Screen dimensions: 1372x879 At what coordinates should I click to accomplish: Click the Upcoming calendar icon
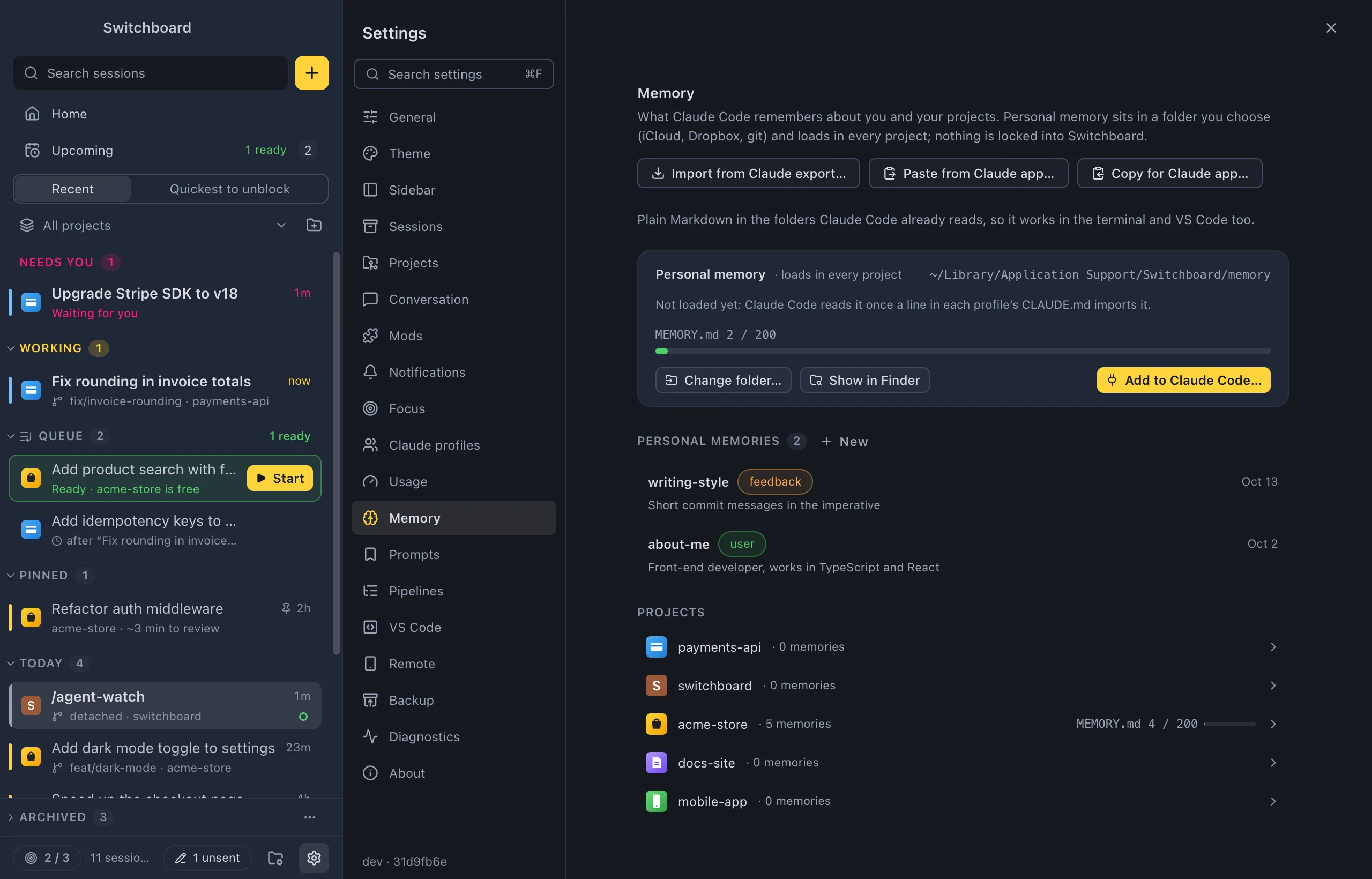click(32, 150)
